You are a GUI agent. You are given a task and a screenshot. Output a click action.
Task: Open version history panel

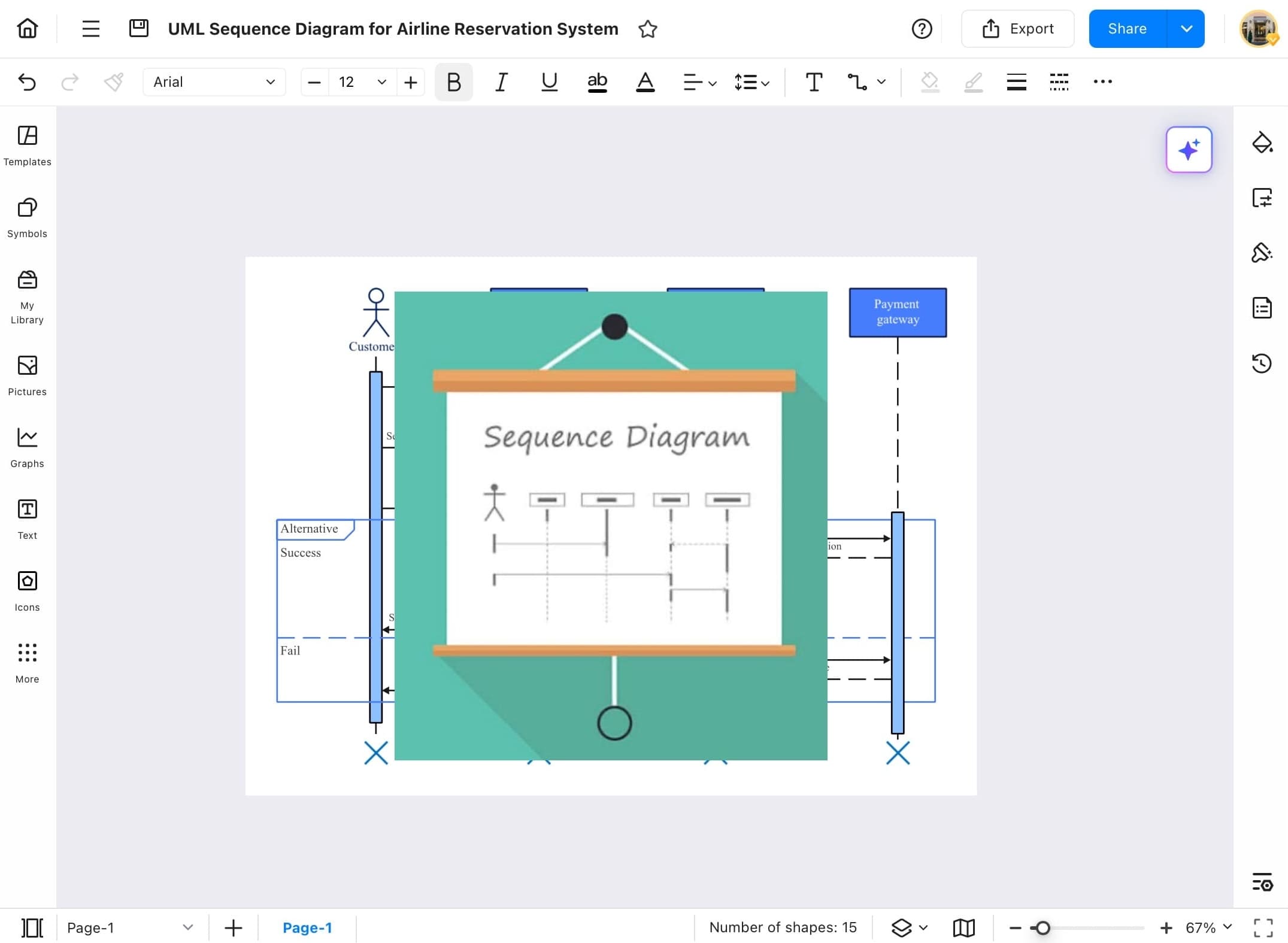pyautogui.click(x=1262, y=363)
